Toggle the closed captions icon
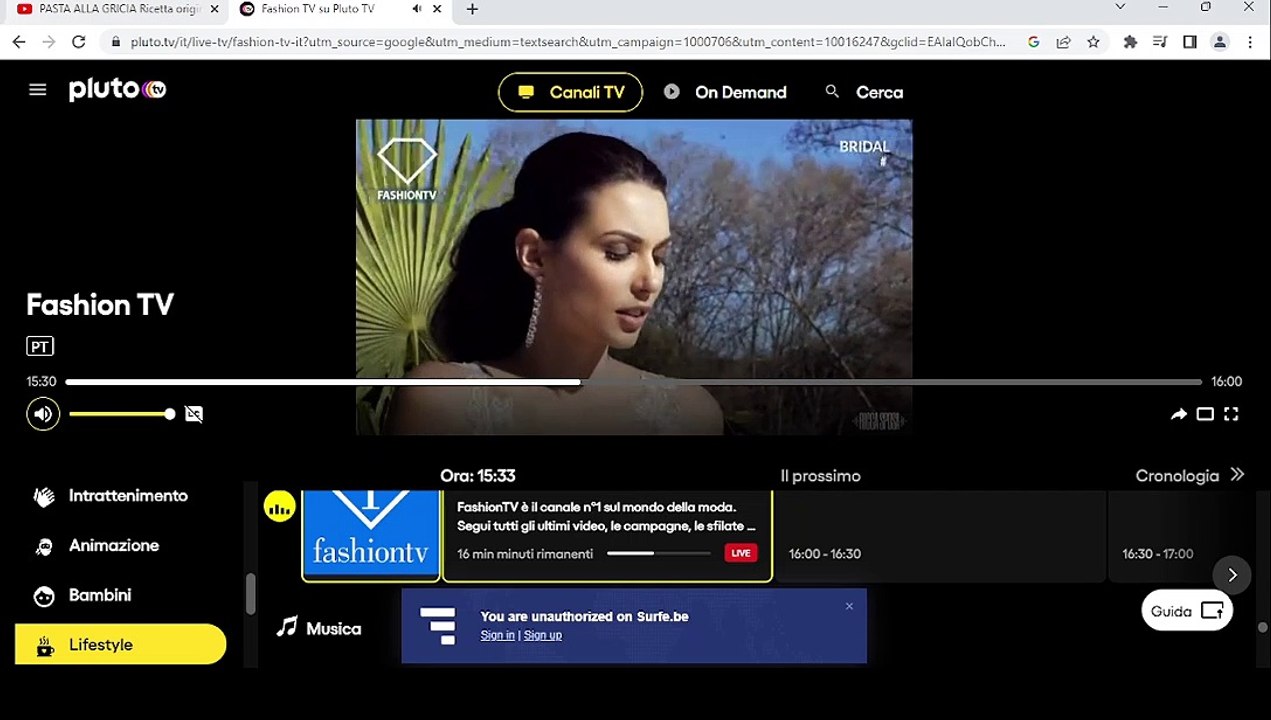 (x=194, y=414)
